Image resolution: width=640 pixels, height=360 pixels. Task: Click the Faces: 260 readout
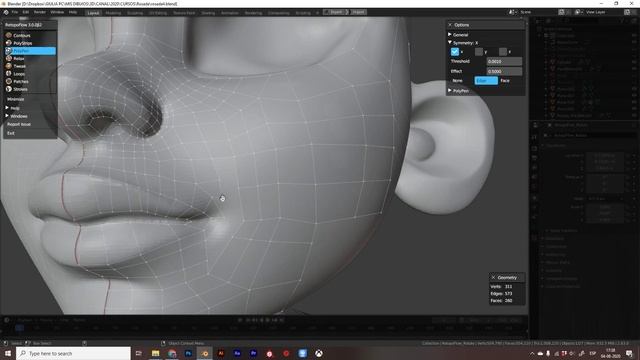tap(501, 300)
